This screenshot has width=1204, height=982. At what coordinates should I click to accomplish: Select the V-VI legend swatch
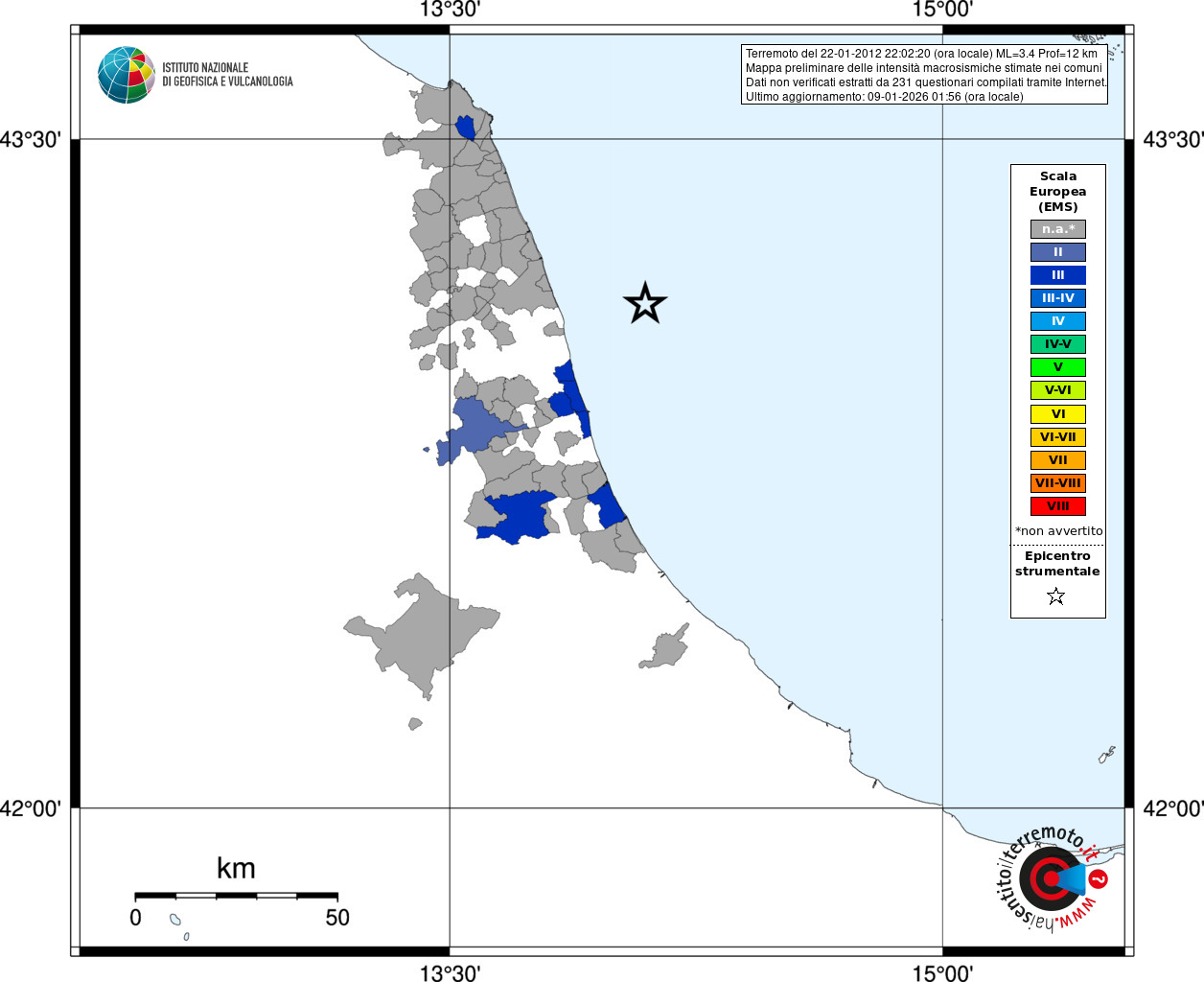click(x=1058, y=390)
